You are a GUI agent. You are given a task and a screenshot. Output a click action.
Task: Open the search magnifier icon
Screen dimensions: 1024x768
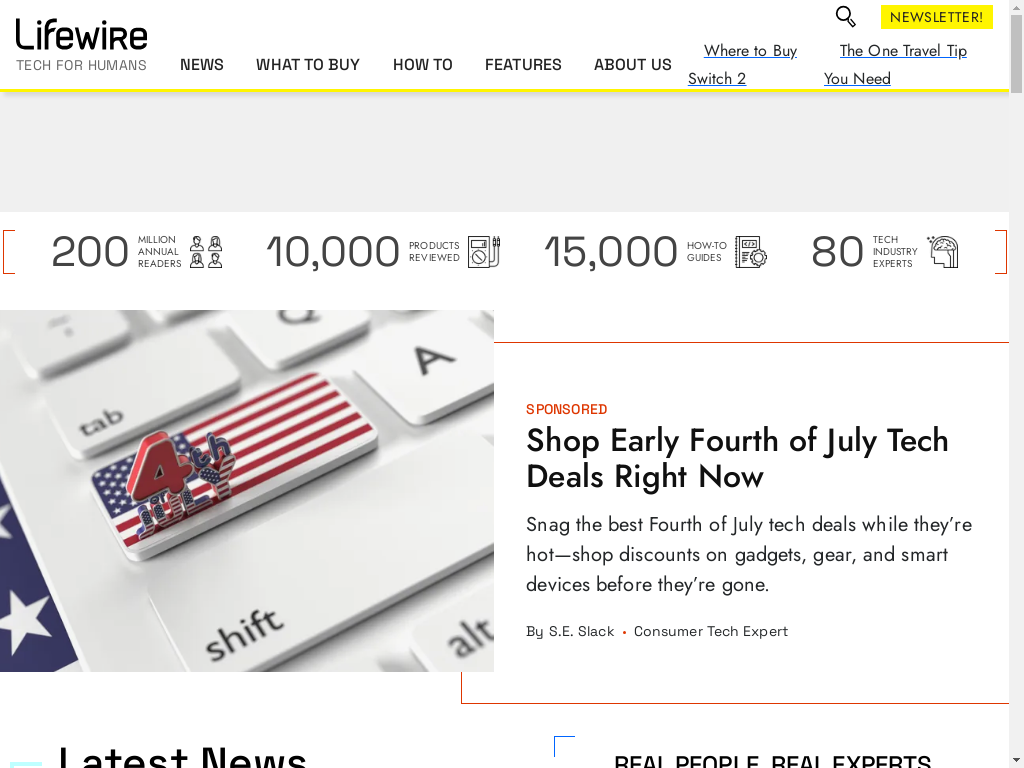[x=846, y=16]
